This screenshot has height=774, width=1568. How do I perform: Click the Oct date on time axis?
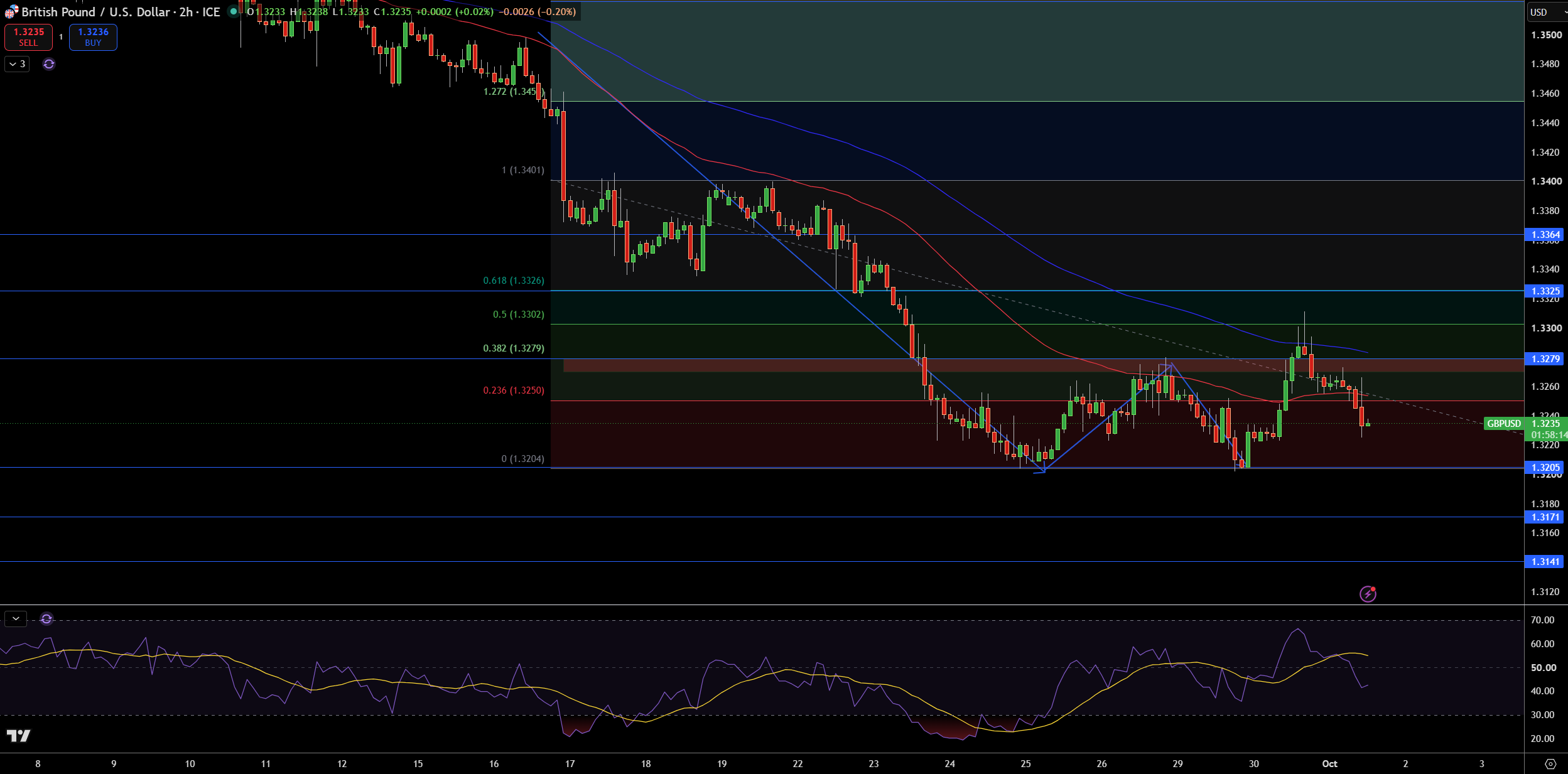(1329, 764)
